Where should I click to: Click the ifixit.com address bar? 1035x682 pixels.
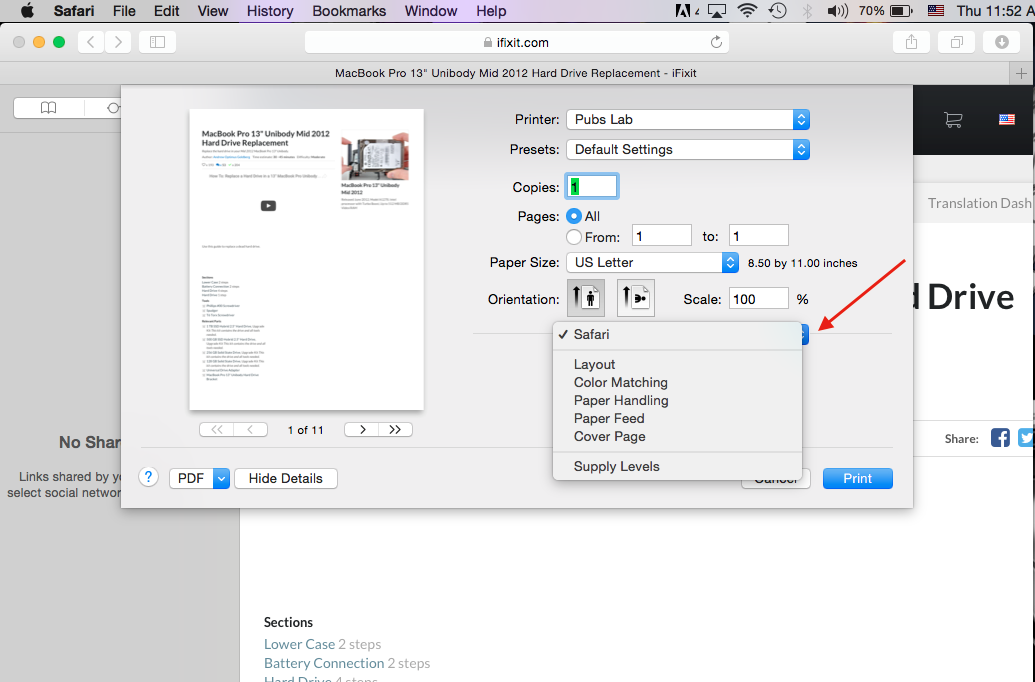point(516,42)
